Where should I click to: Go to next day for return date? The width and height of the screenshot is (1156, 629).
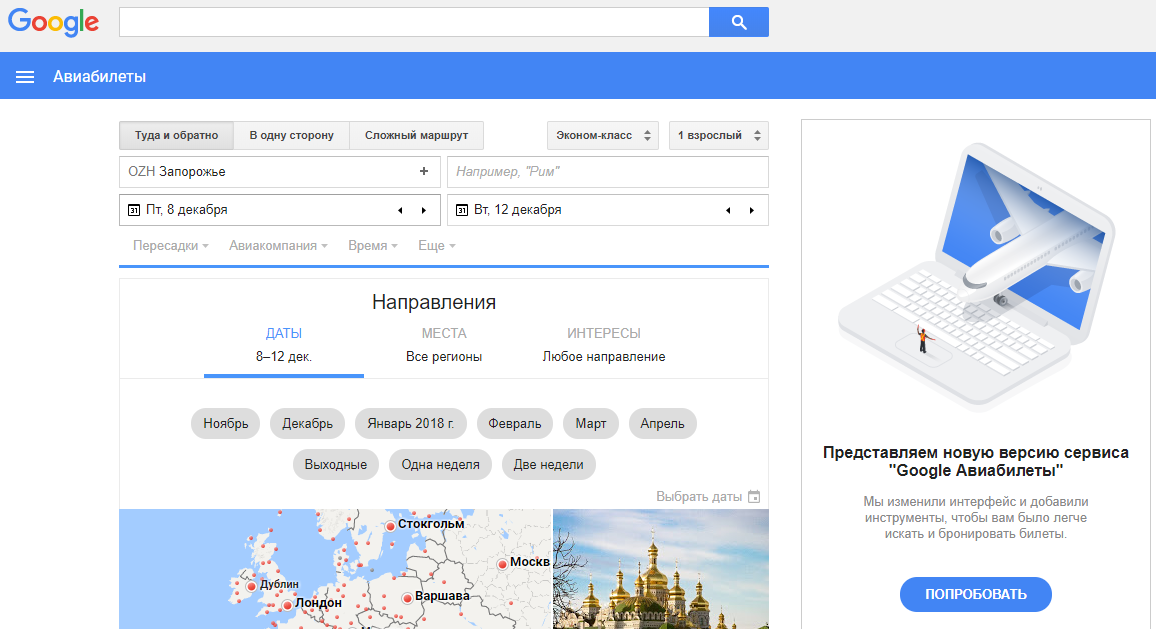pos(752,210)
